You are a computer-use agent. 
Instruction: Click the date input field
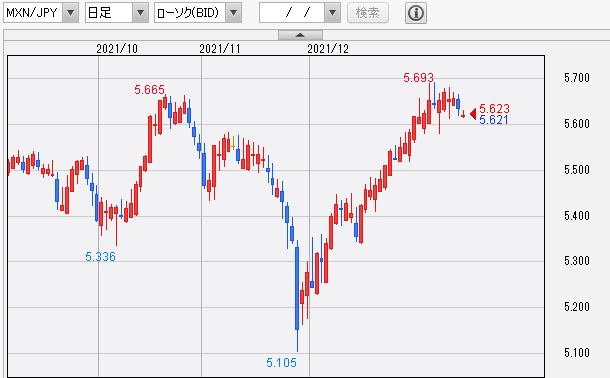292,13
